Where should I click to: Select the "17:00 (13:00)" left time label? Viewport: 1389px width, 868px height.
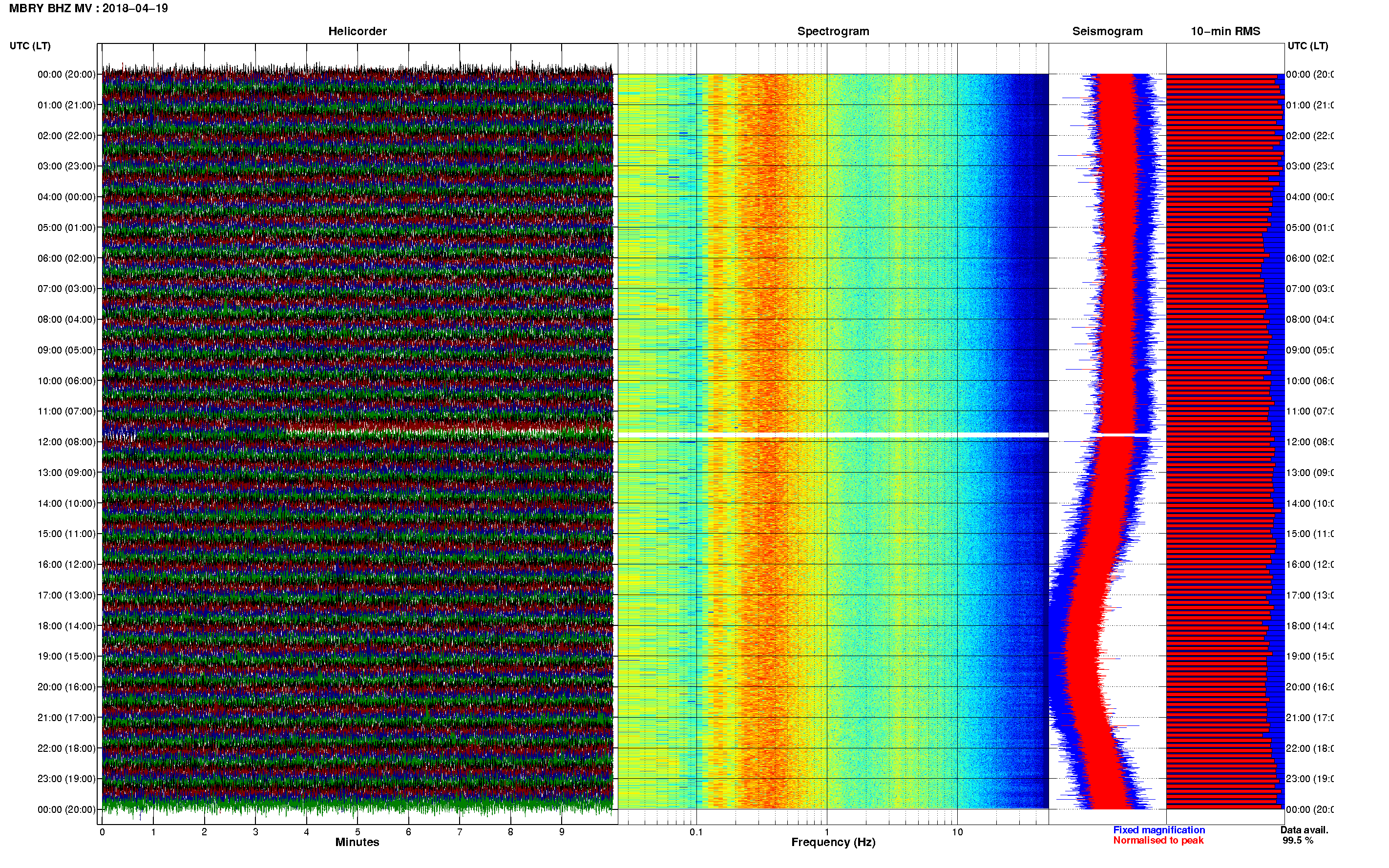[x=66, y=595]
